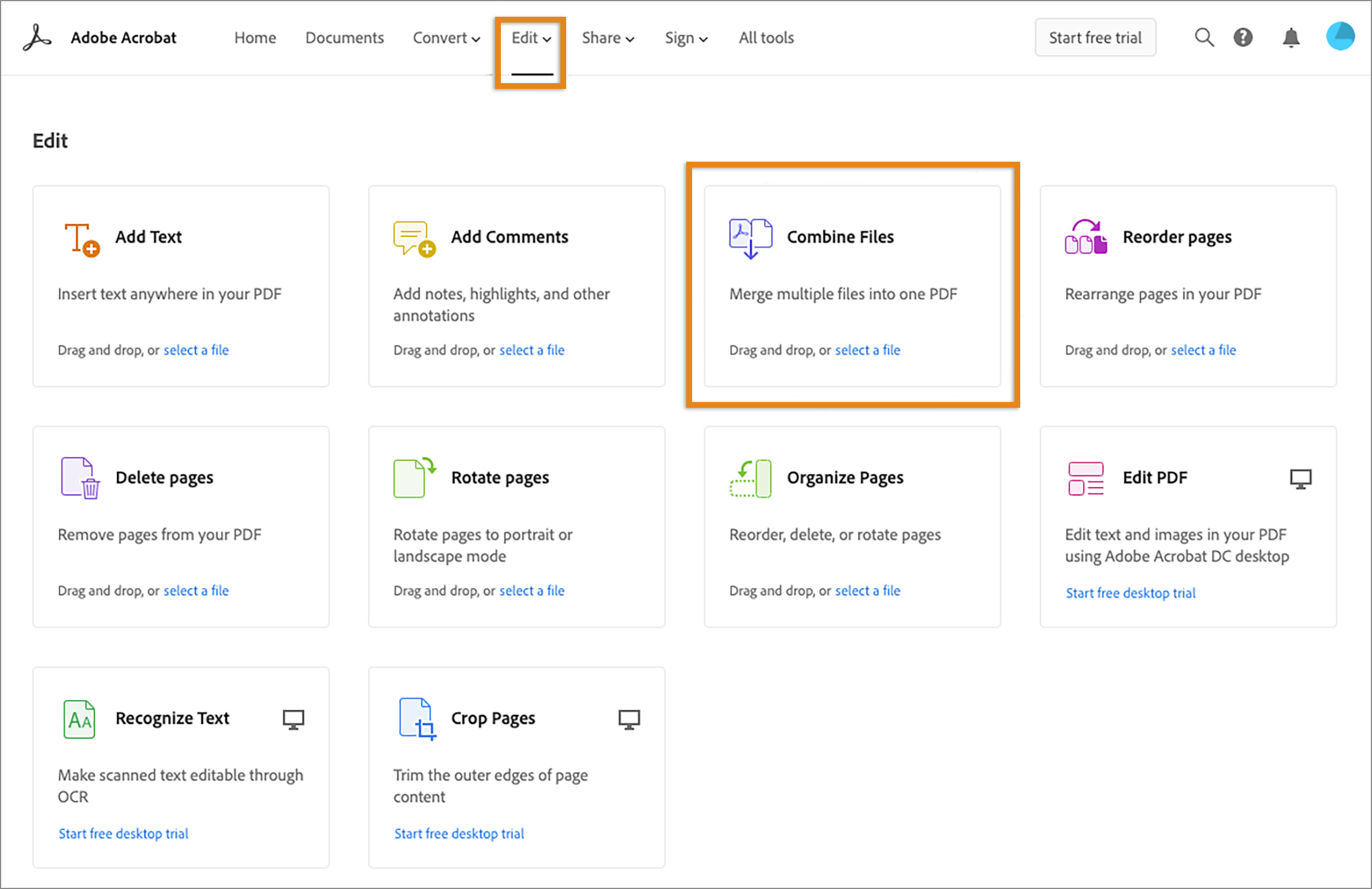Click the Recognize Text OCR icon

tap(79, 719)
